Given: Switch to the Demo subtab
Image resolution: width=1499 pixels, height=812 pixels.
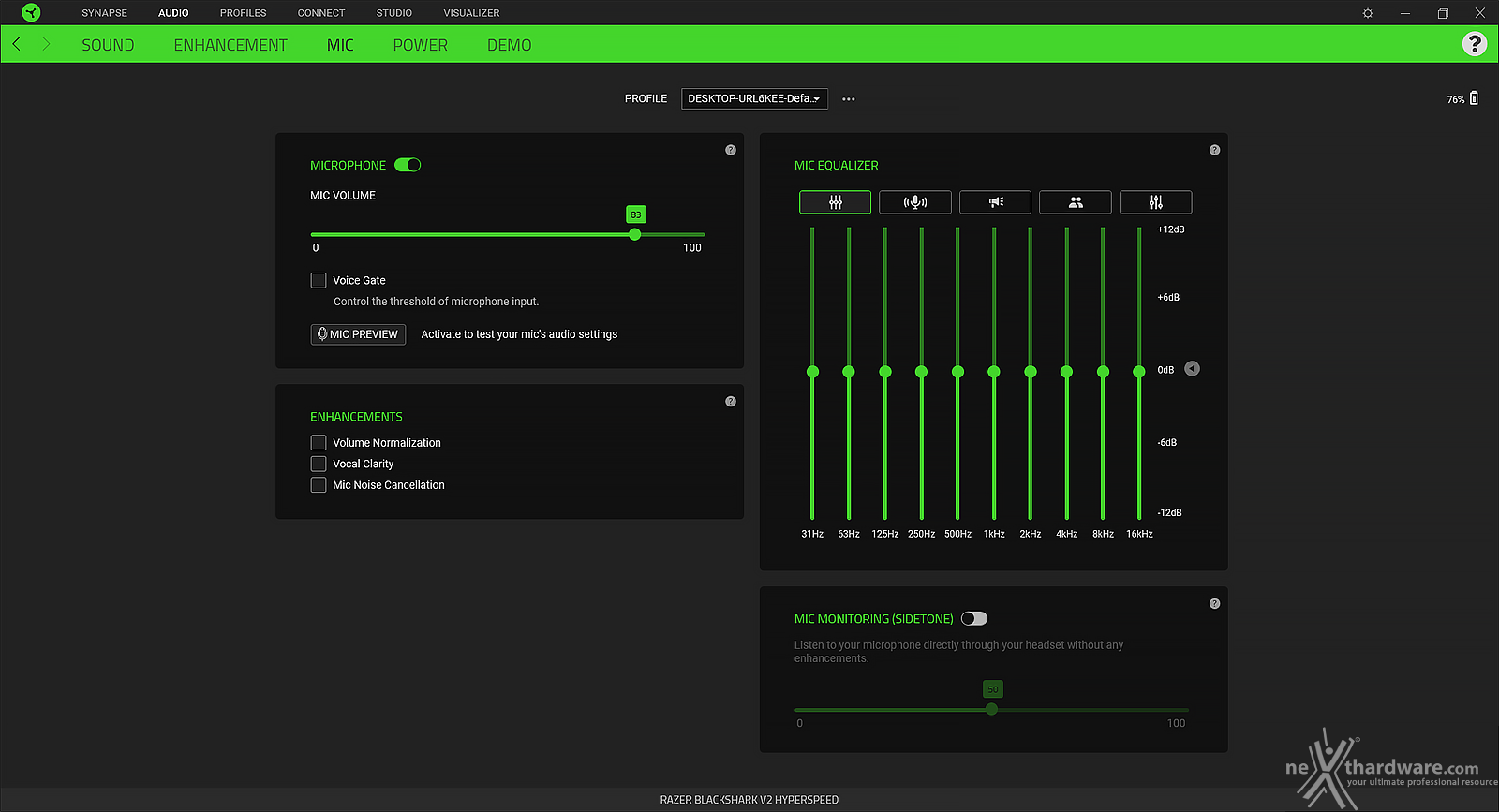Looking at the screenshot, I should [510, 45].
